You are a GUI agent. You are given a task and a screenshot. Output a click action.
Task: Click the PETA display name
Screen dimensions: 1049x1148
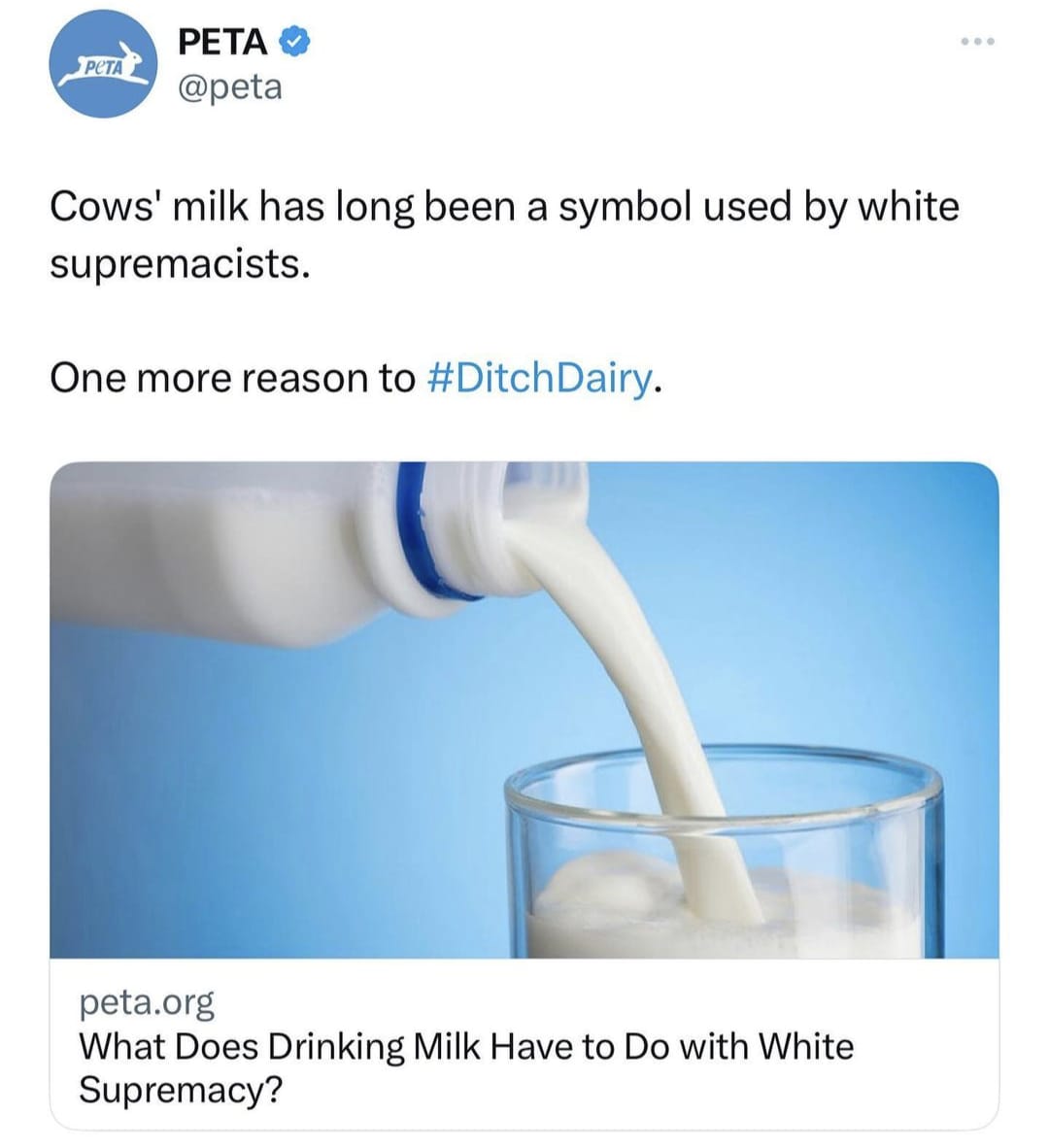(x=222, y=42)
